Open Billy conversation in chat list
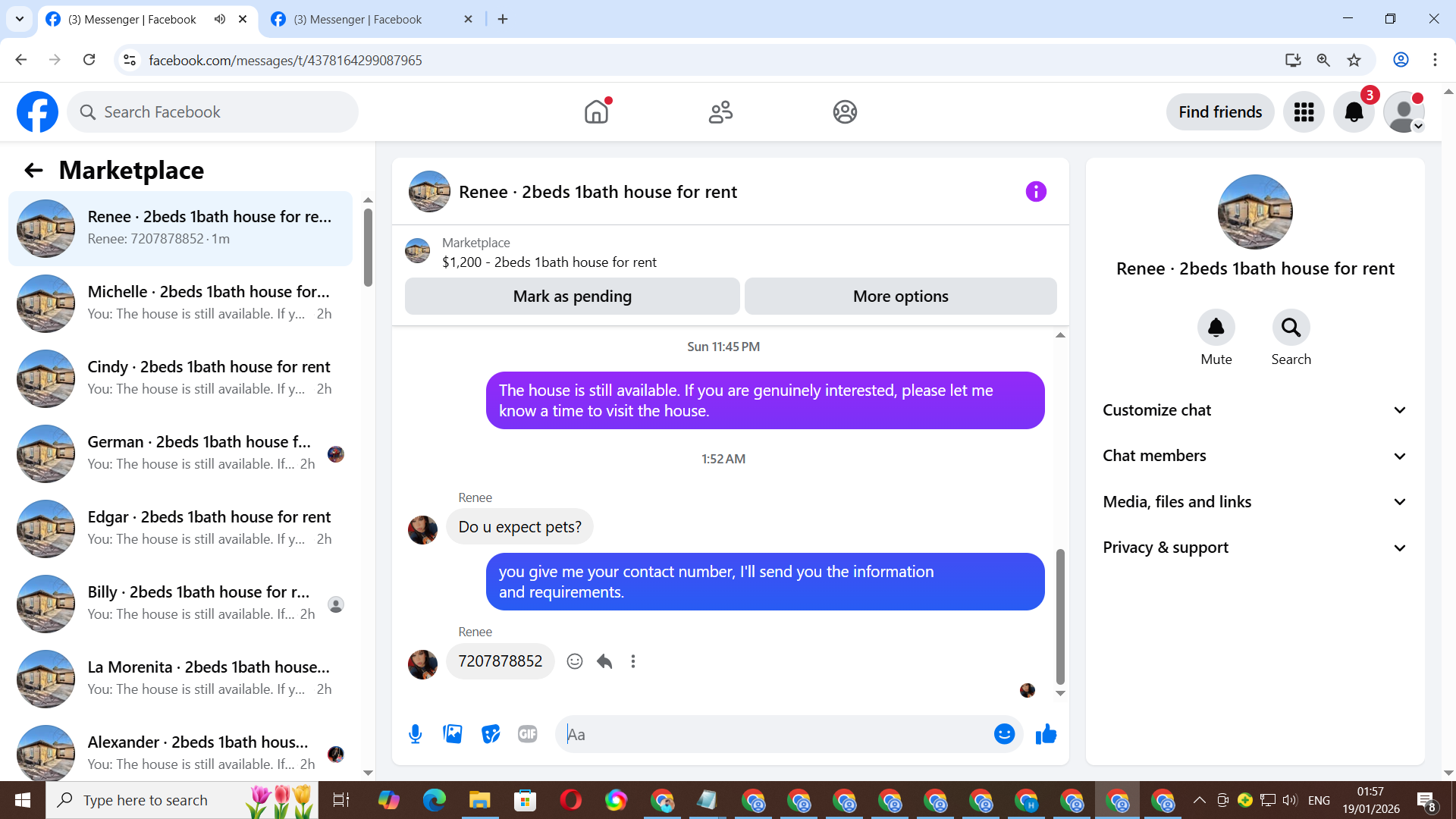This screenshot has height=819, width=1456. (180, 604)
